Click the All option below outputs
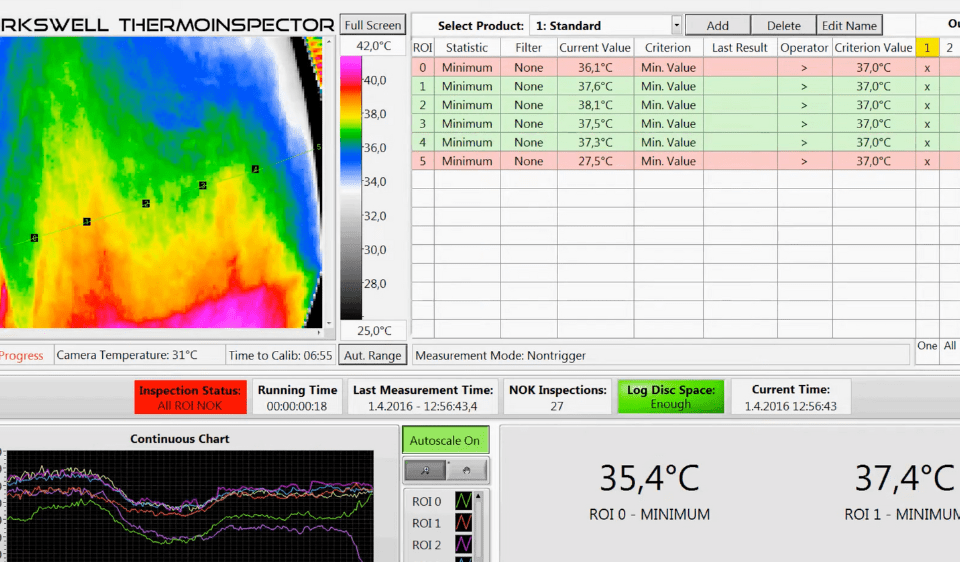Image resolution: width=960 pixels, height=562 pixels. (x=950, y=346)
